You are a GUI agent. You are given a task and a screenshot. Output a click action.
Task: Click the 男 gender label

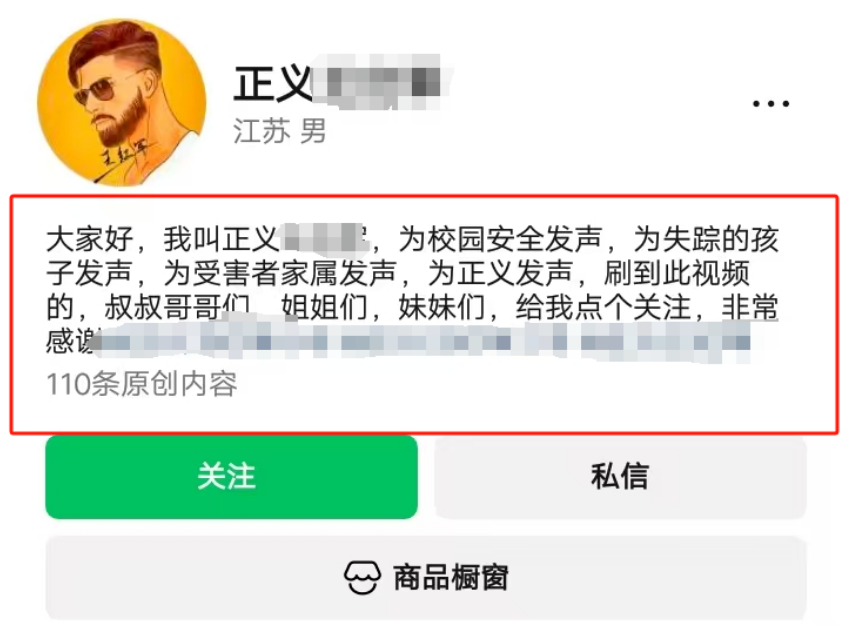point(313,132)
